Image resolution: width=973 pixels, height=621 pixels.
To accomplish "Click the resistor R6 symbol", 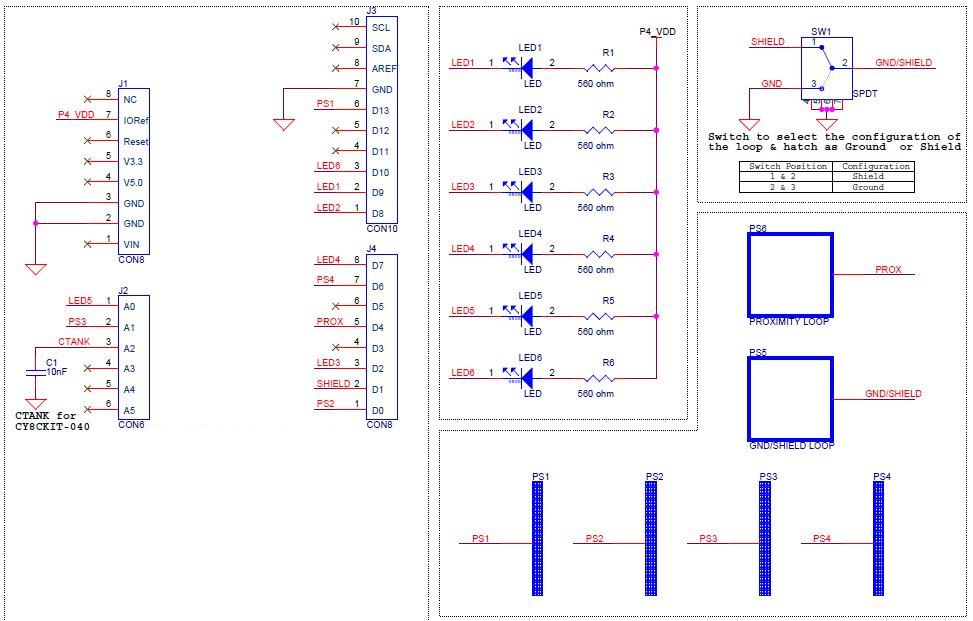I will [x=601, y=378].
